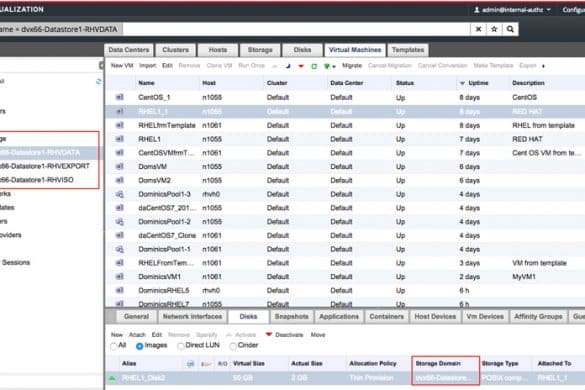Select the All disk type radio button
This screenshot has width=585, height=390.
pyautogui.click(x=114, y=346)
